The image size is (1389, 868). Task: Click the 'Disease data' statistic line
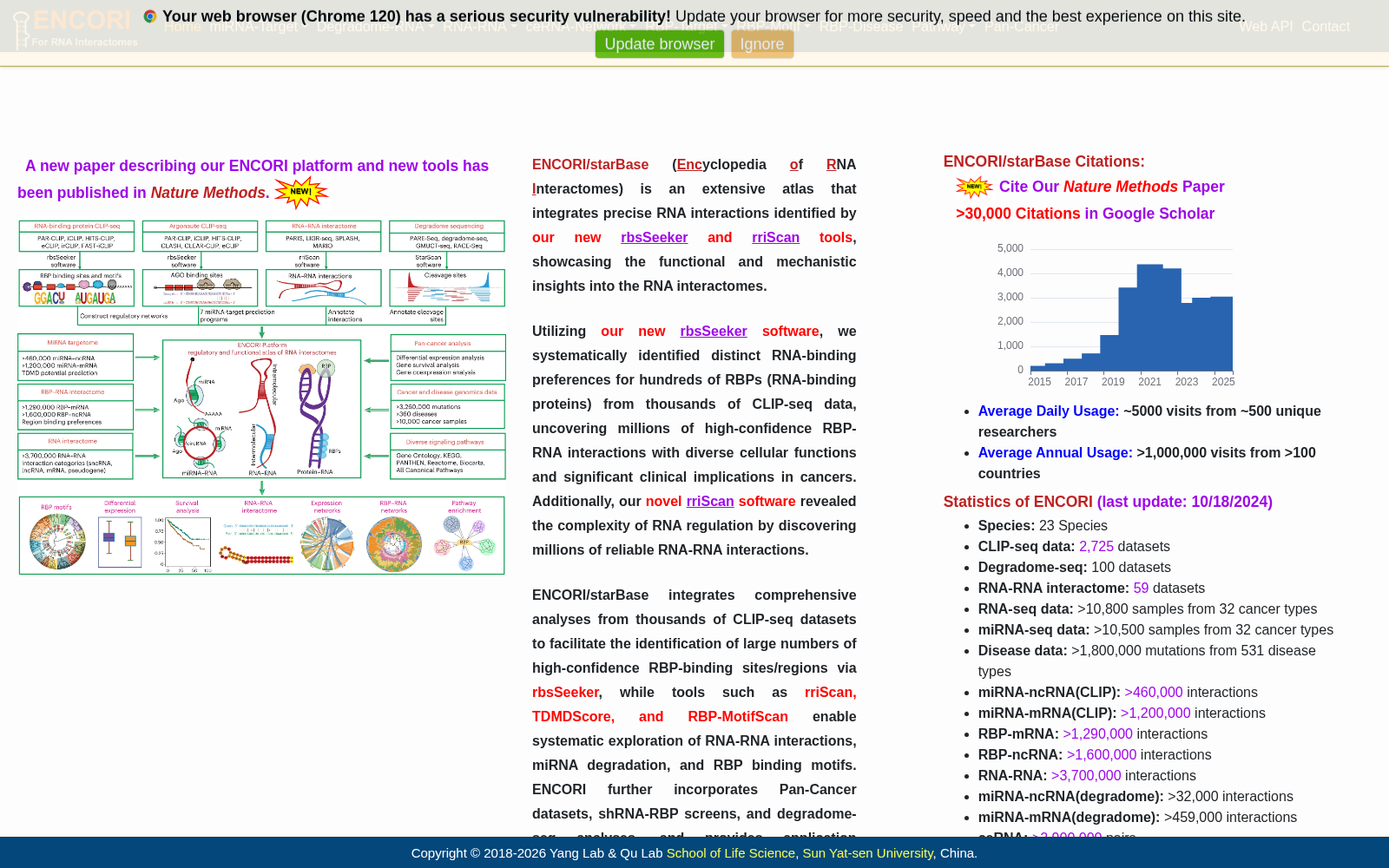pos(1147,661)
